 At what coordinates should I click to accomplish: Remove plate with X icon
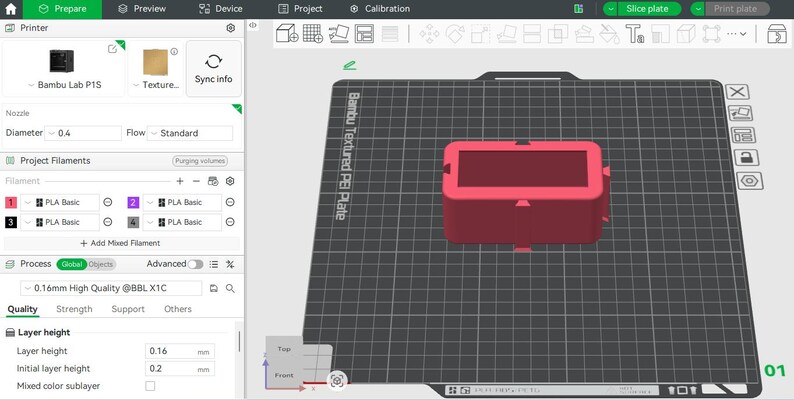[x=737, y=92]
